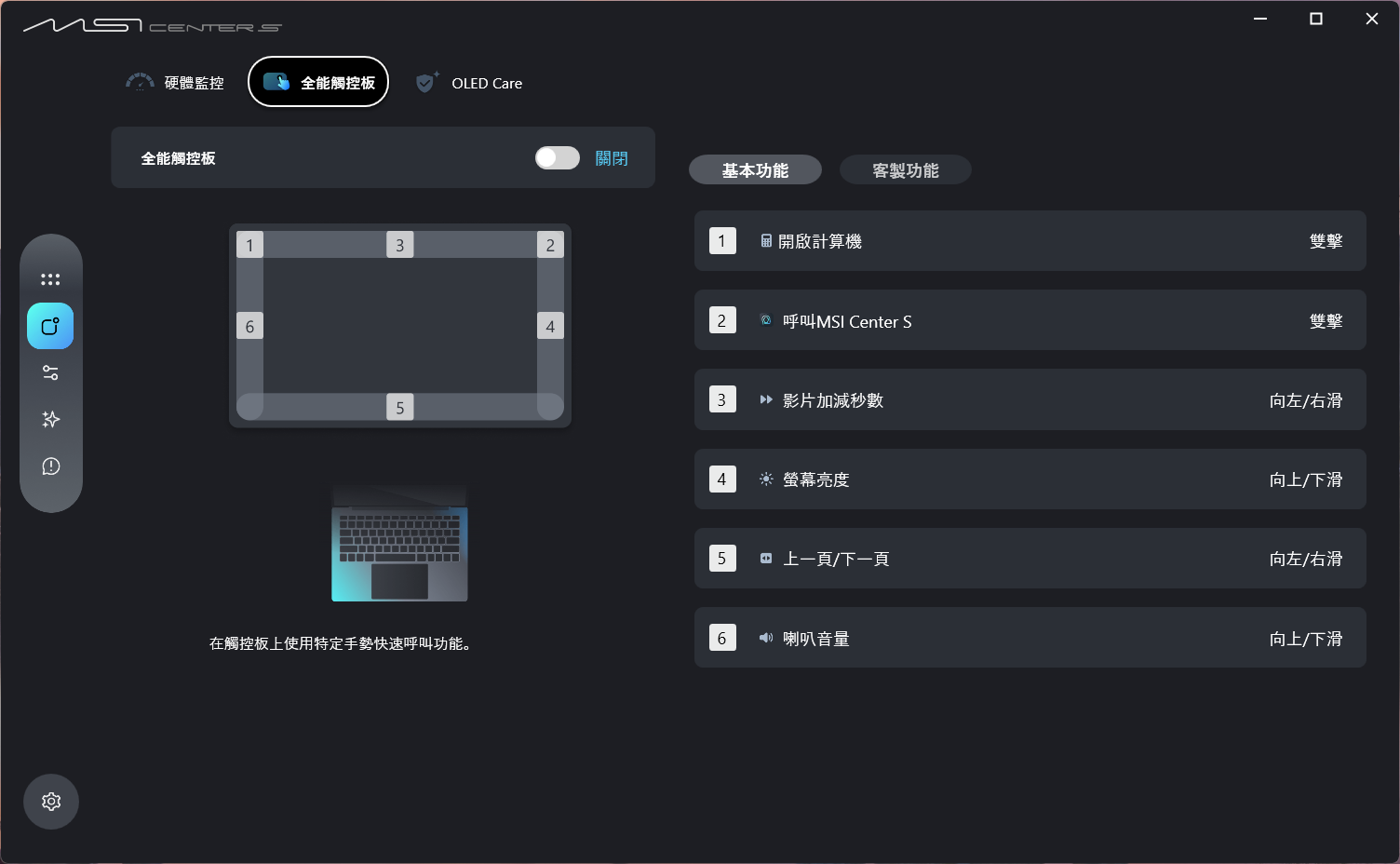Click the feedback exclamation bubble icon in the sidebar
This screenshot has width=1400, height=864.
coord(50,466)
